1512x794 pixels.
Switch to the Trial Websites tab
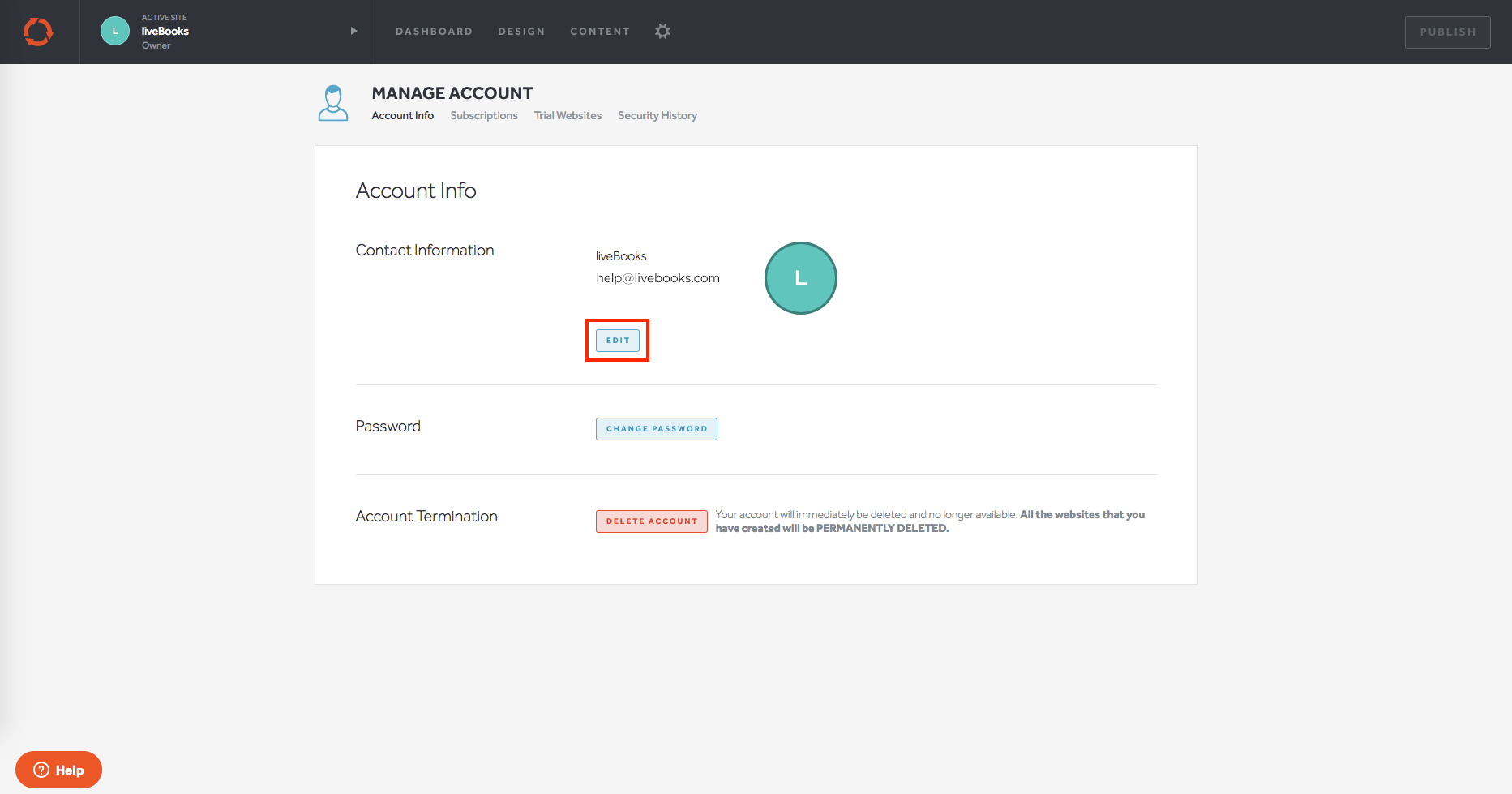(x=568, y=116)
